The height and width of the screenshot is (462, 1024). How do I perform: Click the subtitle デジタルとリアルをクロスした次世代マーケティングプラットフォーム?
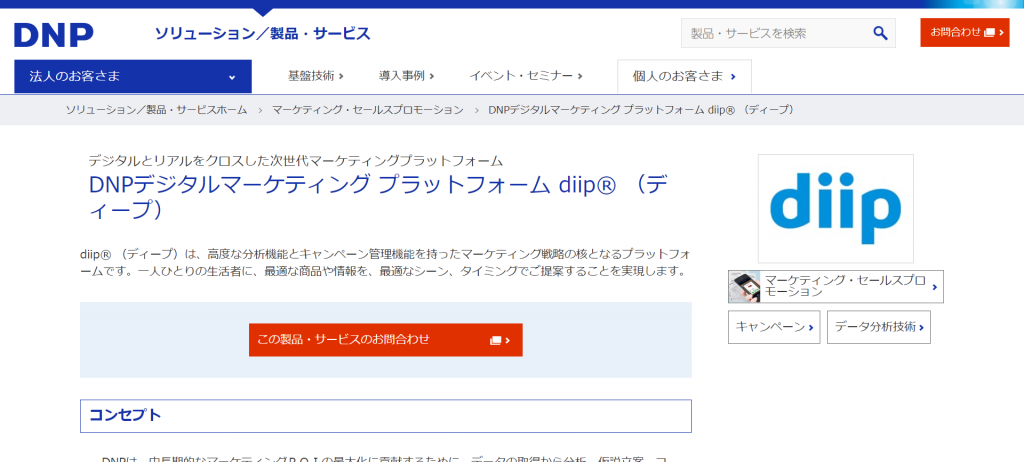tap(296, 160)
